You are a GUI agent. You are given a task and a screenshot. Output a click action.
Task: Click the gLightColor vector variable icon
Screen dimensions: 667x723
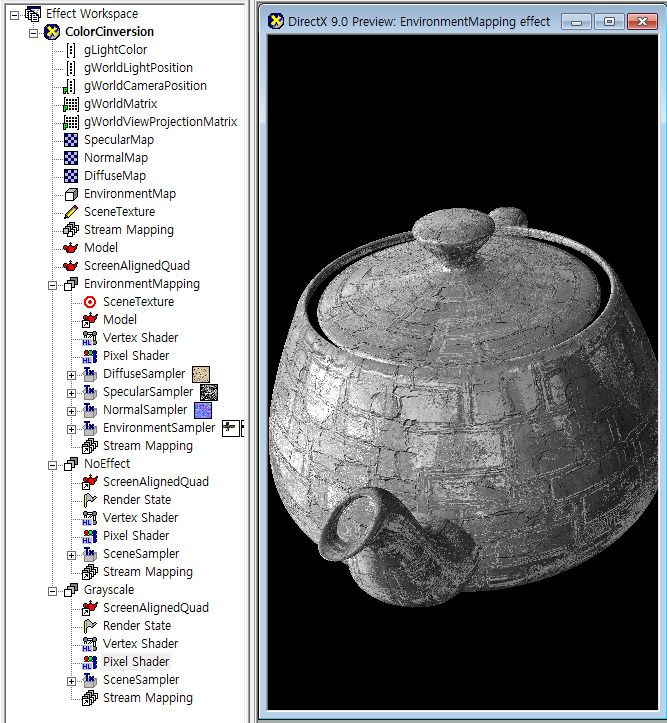71,50
